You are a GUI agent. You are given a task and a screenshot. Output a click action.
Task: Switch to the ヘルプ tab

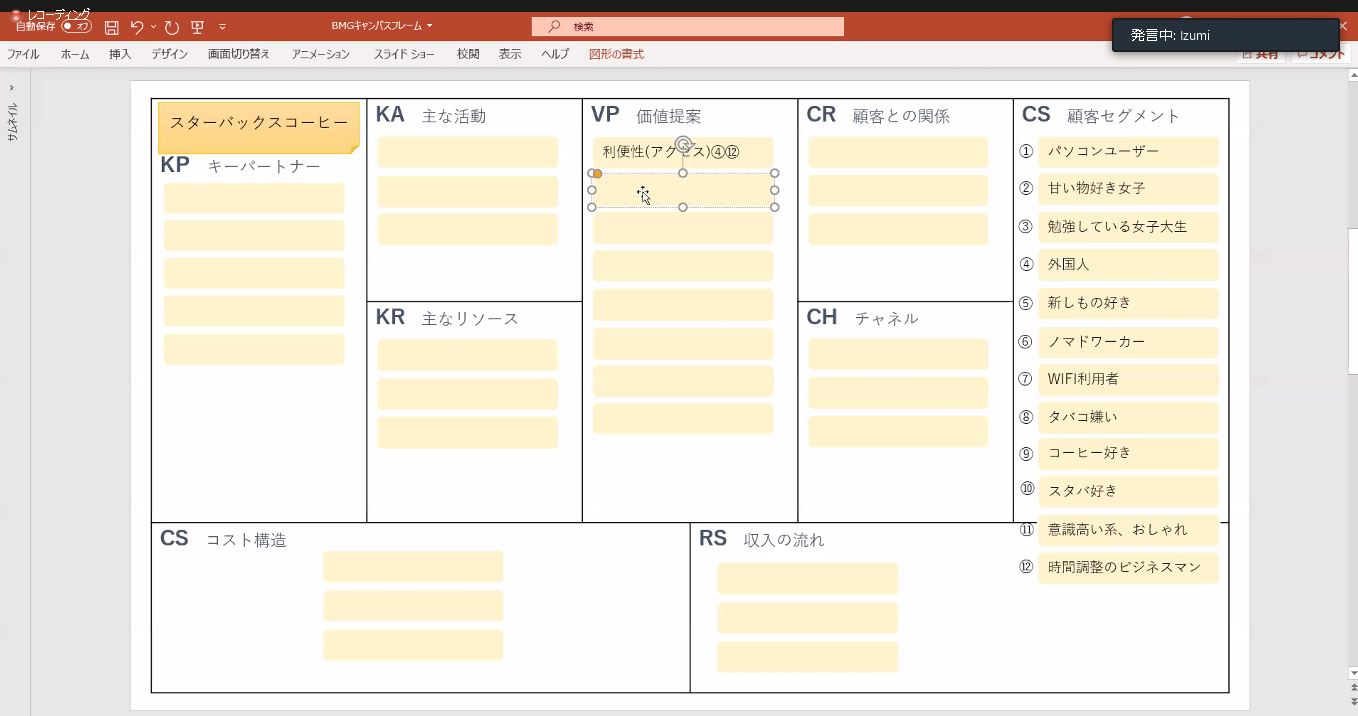pos(555,54)
